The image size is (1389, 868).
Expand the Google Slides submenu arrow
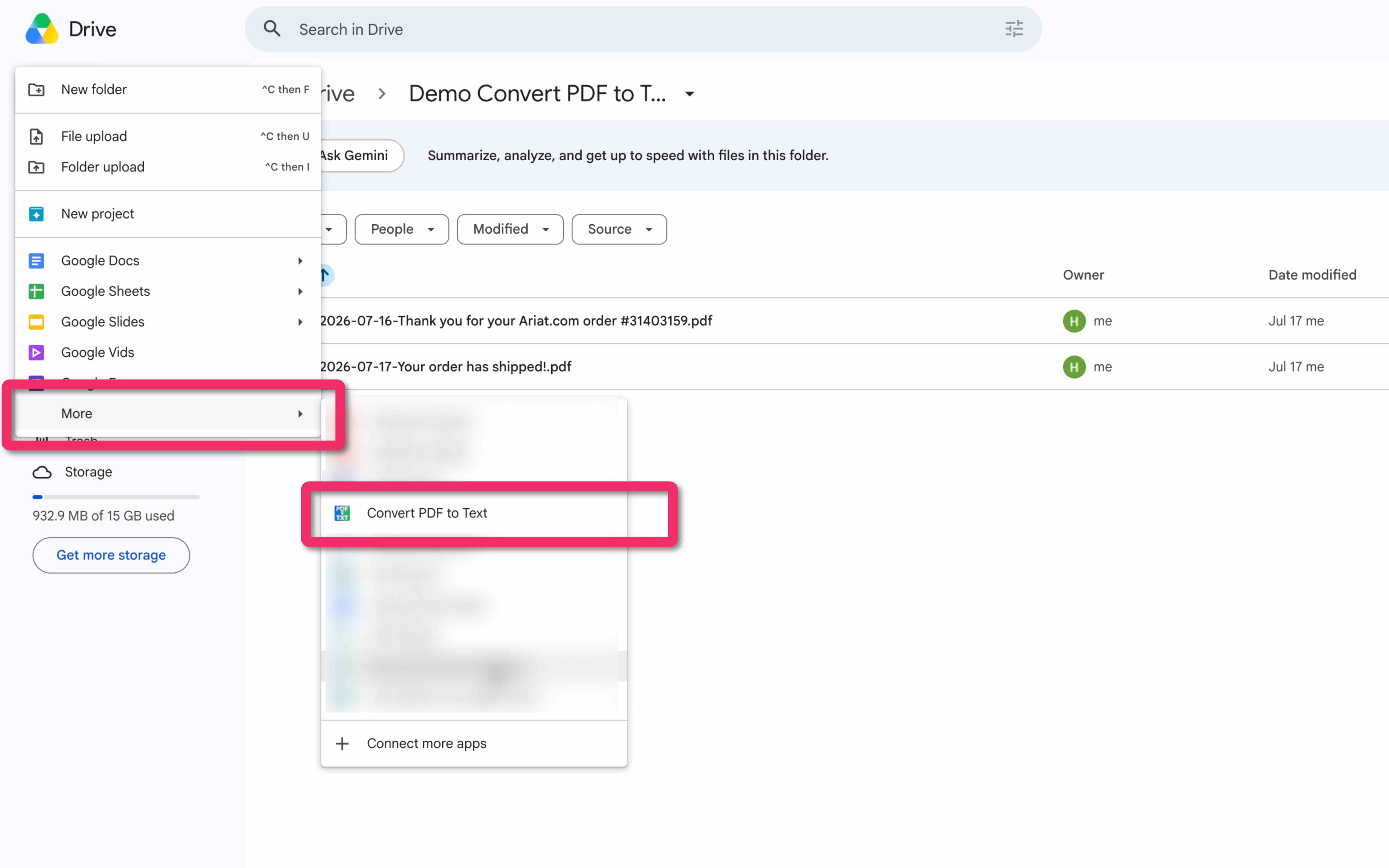tap(300, 322)
